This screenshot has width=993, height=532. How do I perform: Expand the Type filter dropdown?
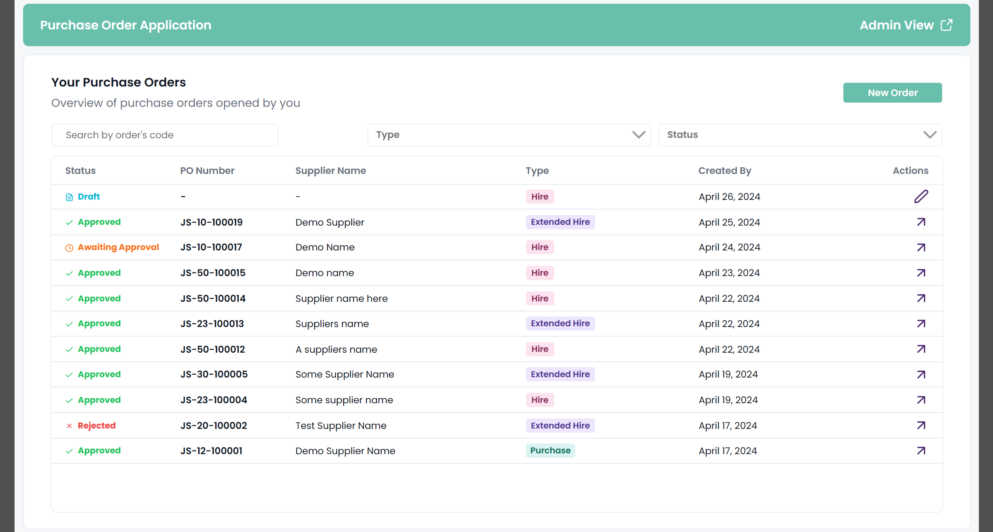(x=509, y=135)
